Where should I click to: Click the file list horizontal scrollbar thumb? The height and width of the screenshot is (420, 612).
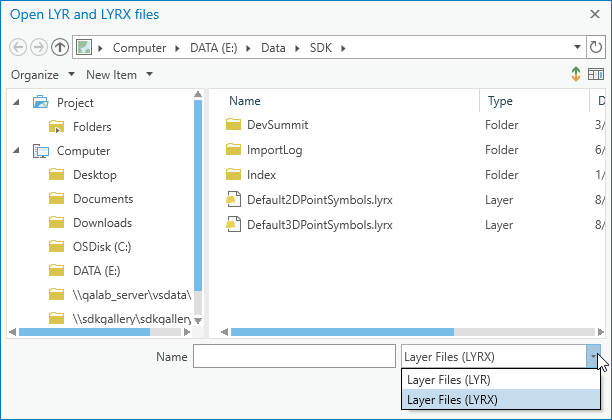click(x=342, y=332)
